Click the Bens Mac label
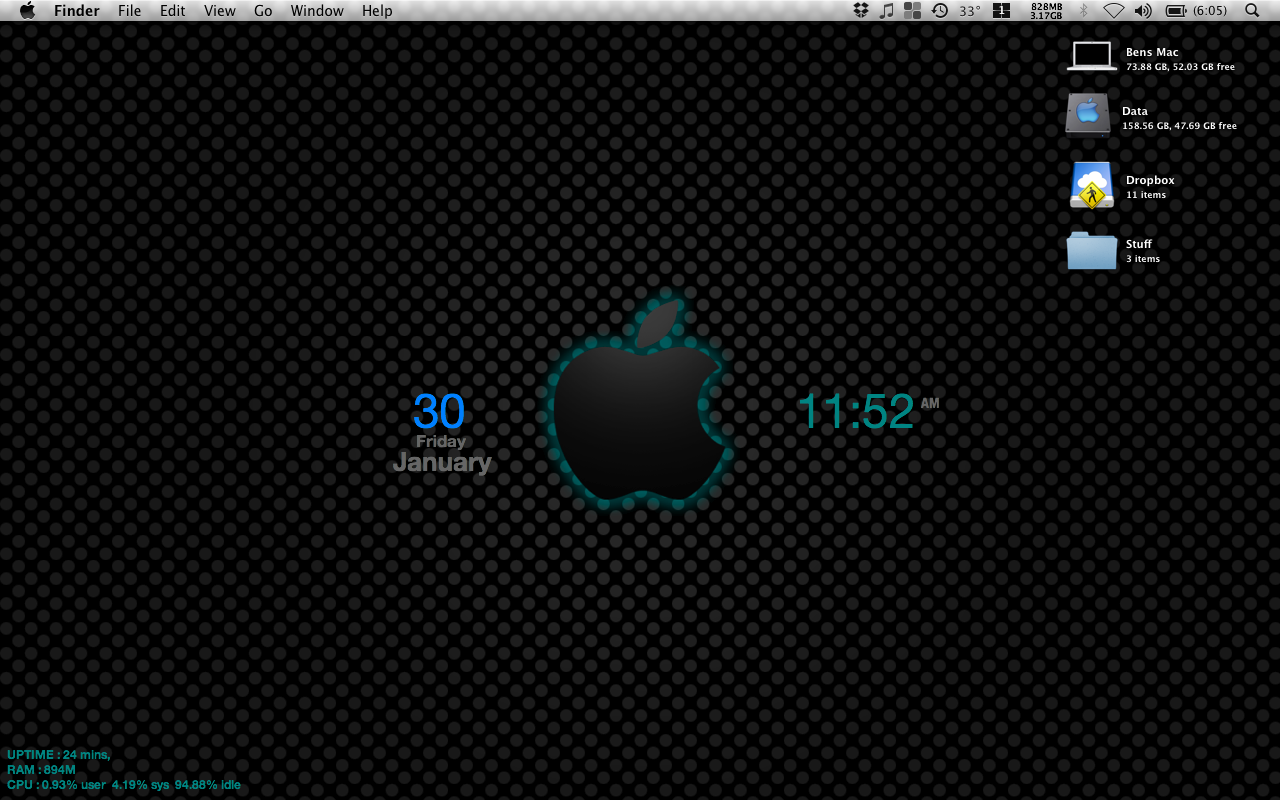 click(x=1152, y=52)
